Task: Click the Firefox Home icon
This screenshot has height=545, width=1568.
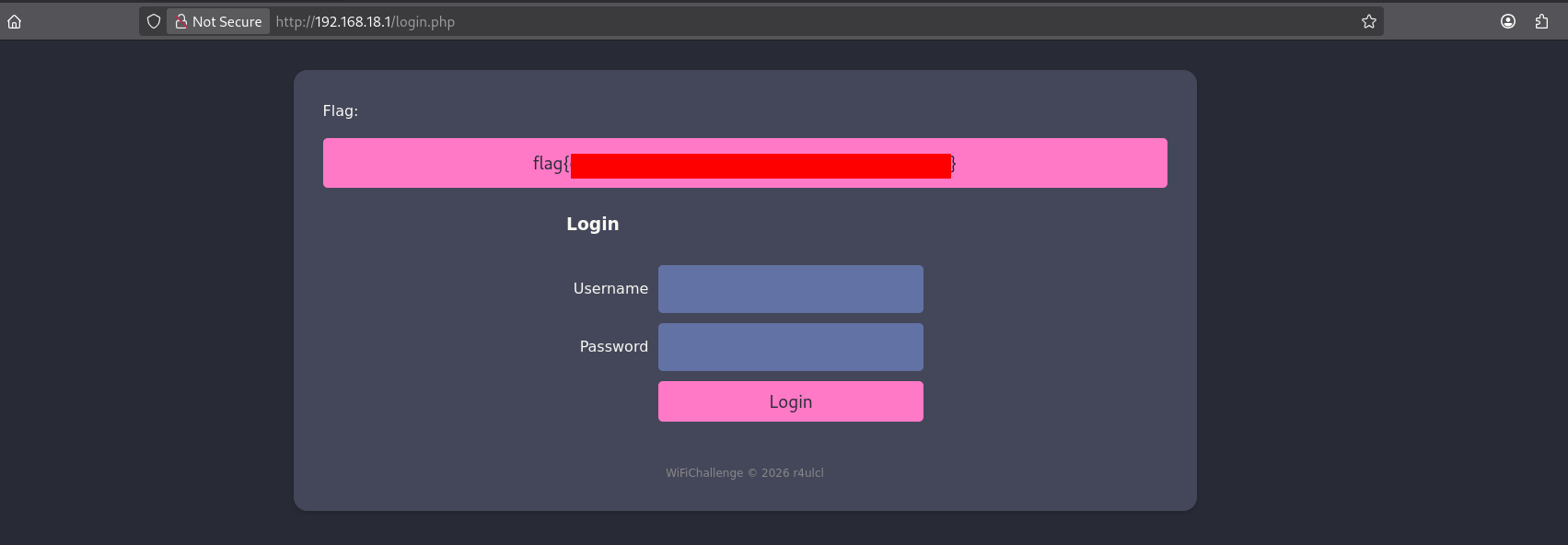Action: [15, 21]
